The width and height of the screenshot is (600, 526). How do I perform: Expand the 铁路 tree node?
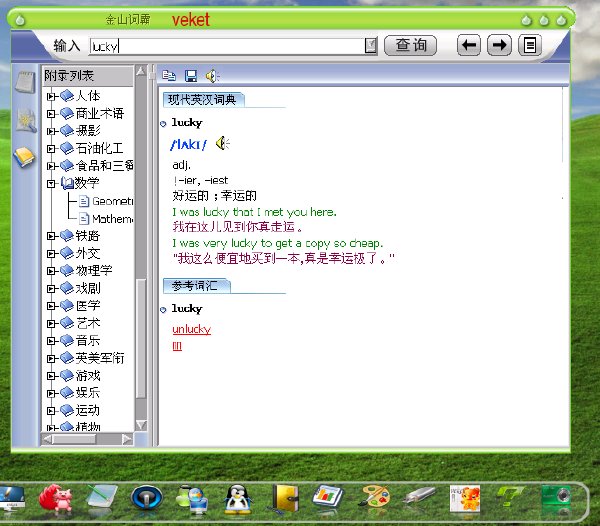[x=51, y=236]
